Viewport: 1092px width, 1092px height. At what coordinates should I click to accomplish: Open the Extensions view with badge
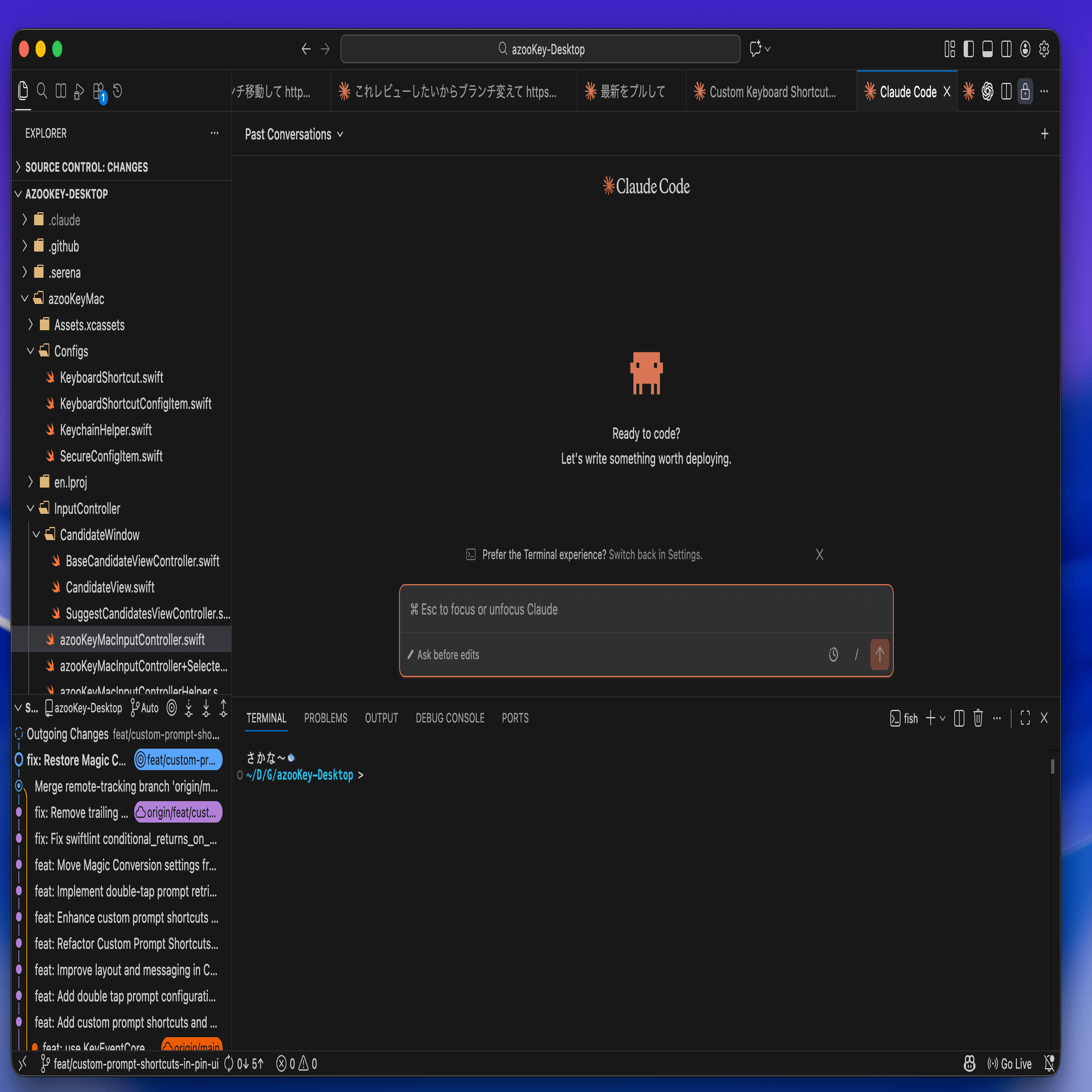click(x=100, y=92)
